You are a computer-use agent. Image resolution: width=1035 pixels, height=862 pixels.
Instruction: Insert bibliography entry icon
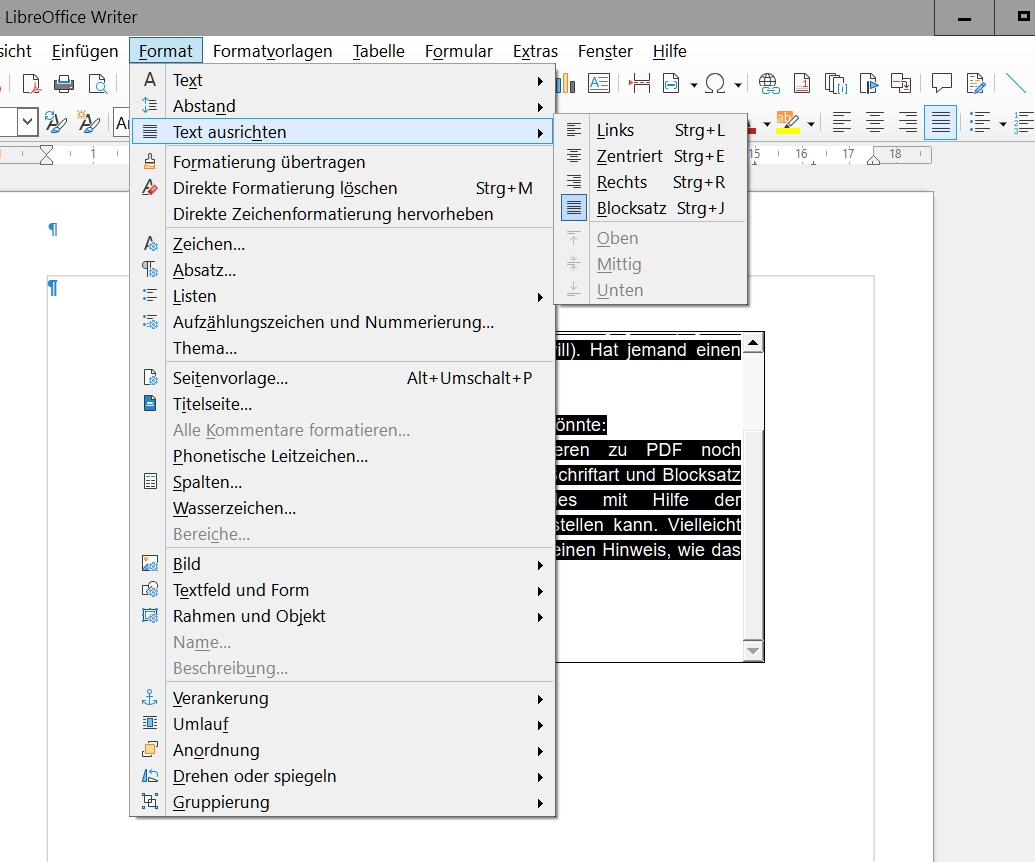[x=836, y=83]
